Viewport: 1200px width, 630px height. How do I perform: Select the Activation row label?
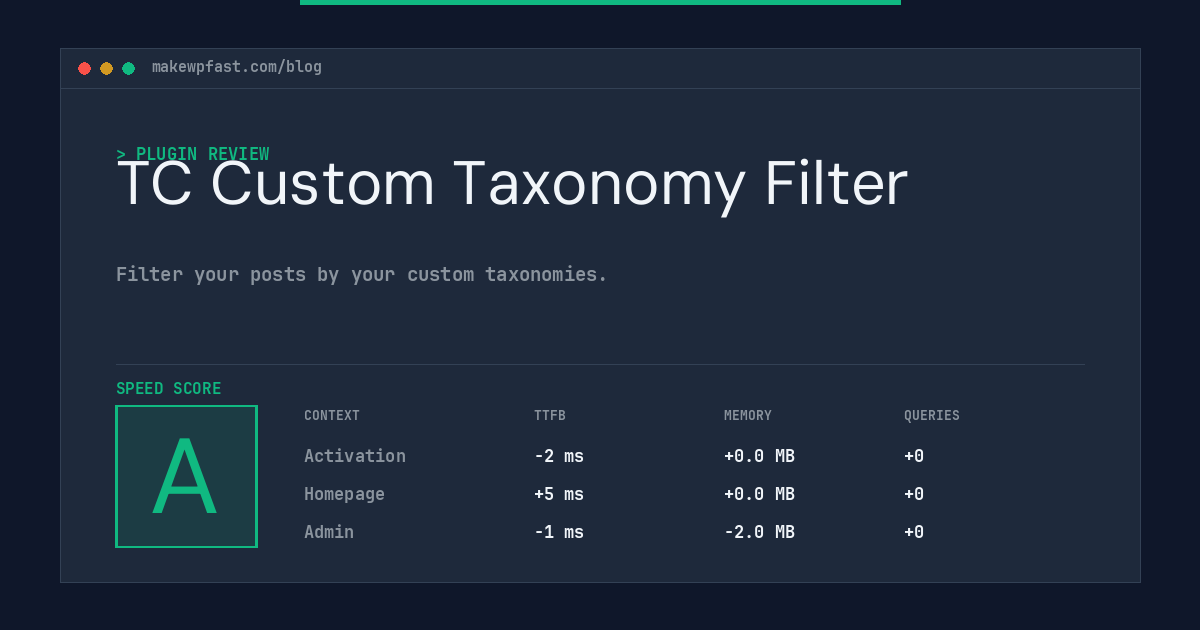355,456
